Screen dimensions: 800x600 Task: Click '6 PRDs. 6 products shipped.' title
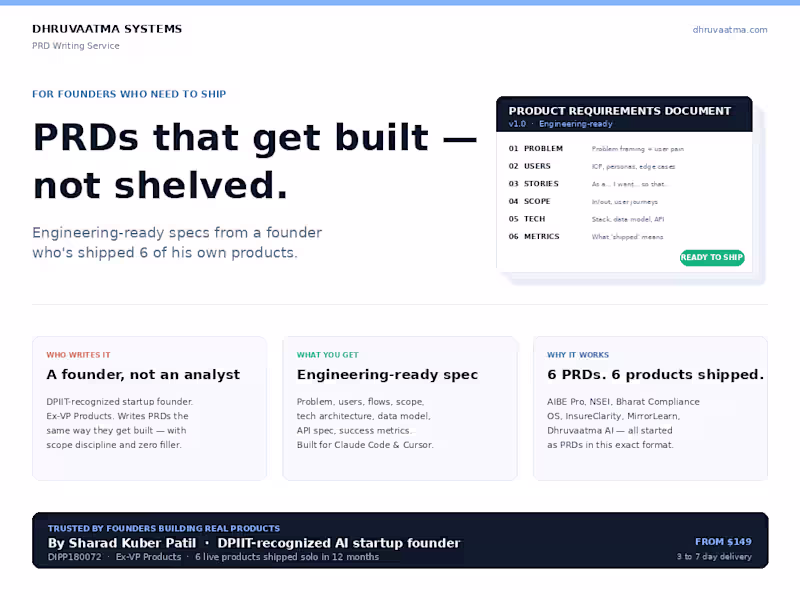pyautogui.click(x=656, y=374)
